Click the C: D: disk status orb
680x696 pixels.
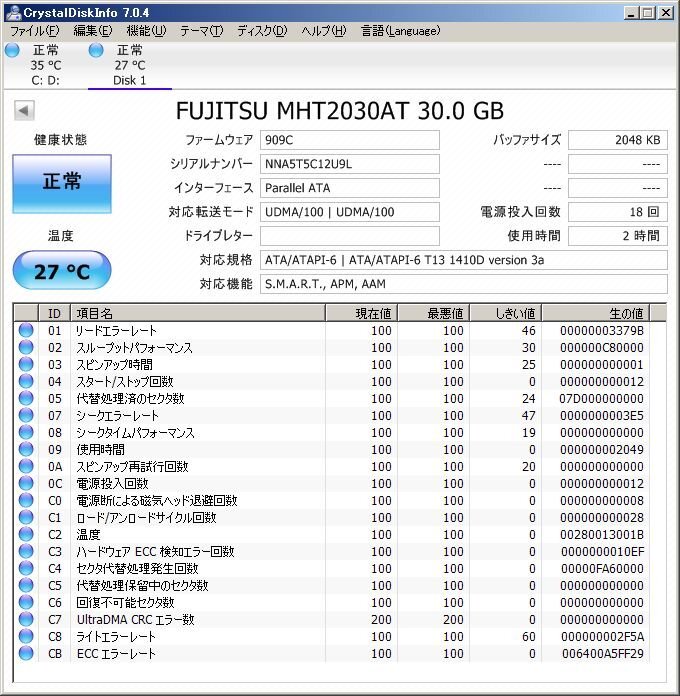point(11,50)
